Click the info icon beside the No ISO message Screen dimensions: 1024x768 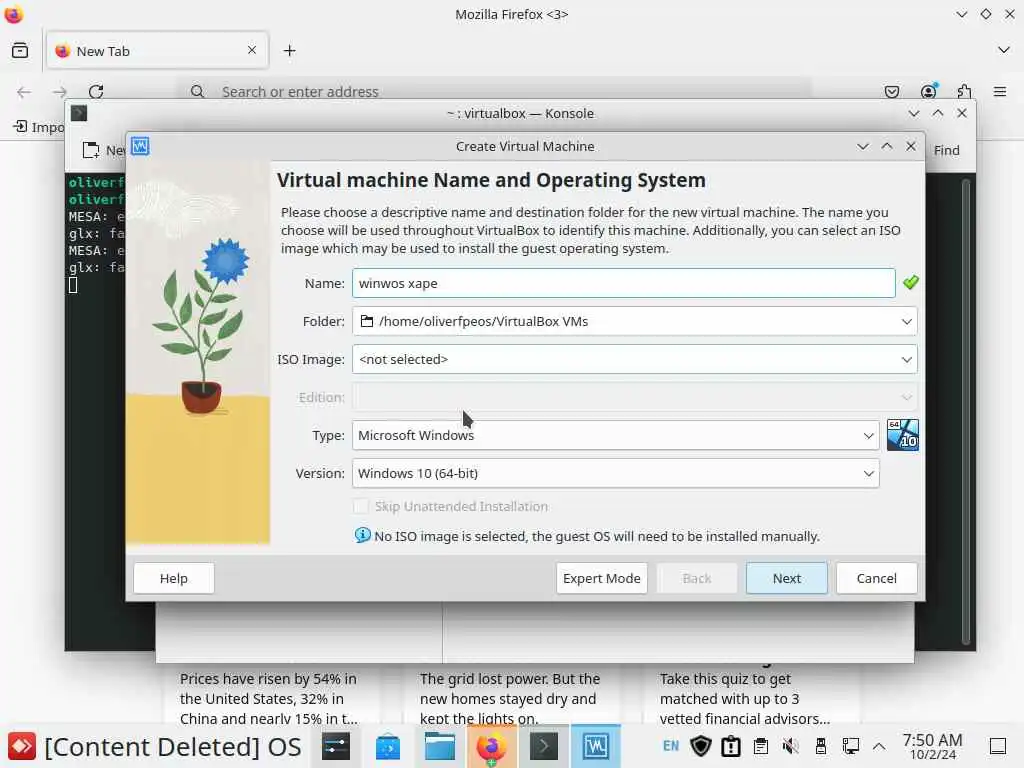[x=362, y=536]
